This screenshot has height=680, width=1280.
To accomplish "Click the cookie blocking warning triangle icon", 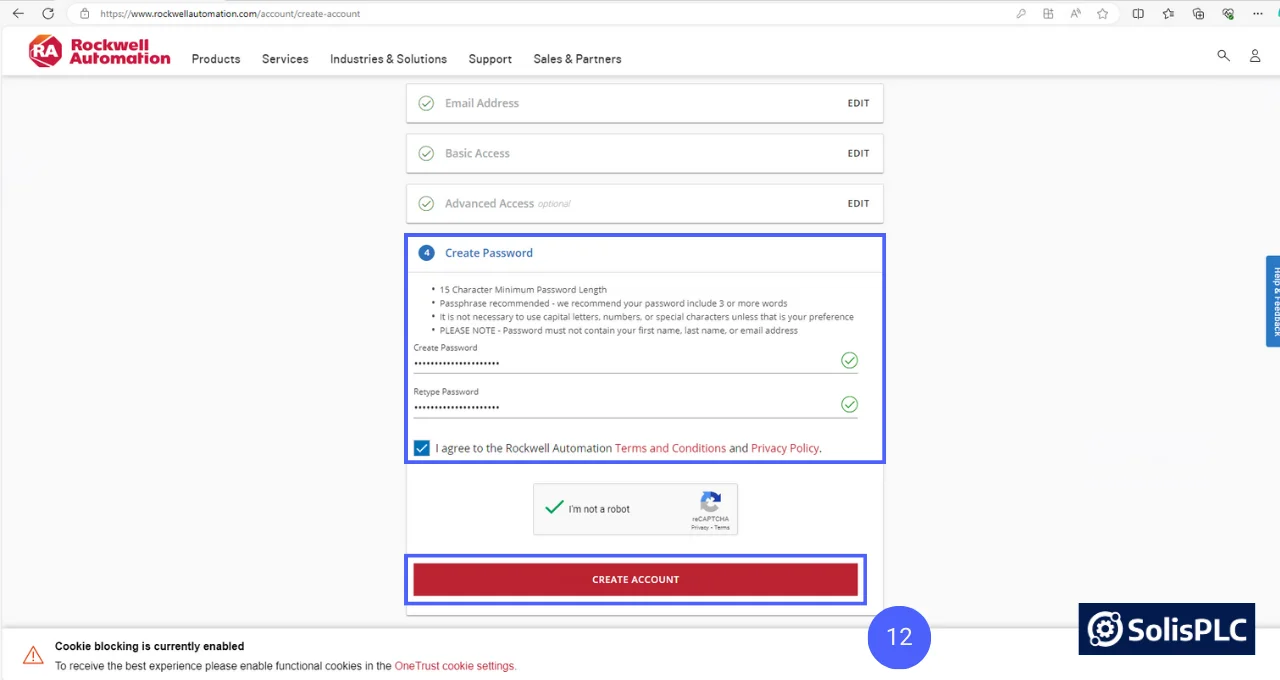I will point(33,655).
